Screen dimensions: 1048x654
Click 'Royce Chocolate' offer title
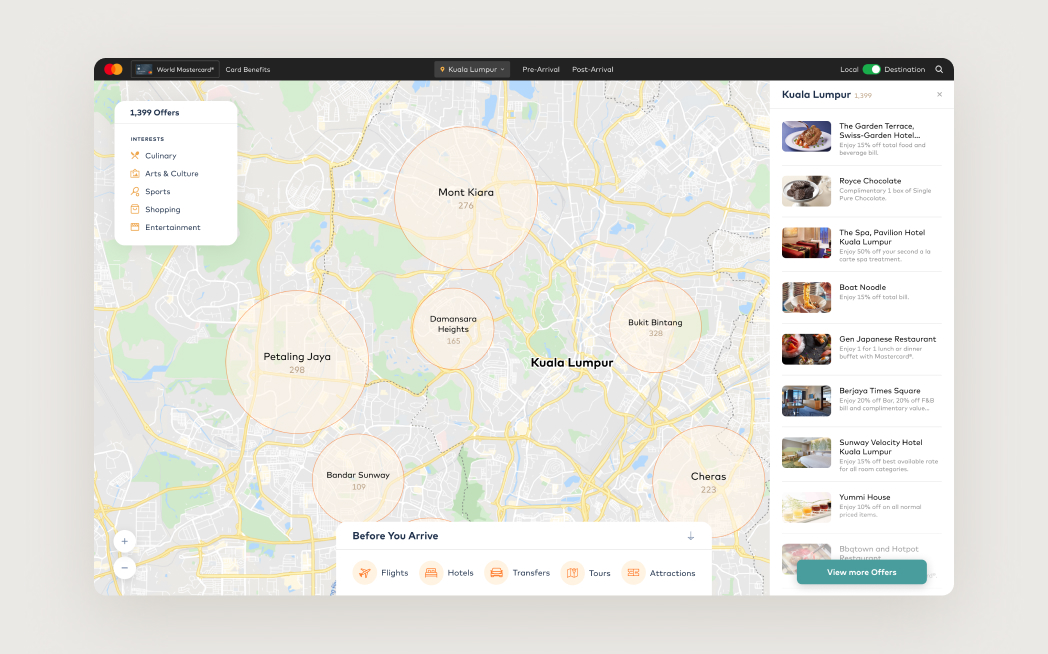point(870,181)
